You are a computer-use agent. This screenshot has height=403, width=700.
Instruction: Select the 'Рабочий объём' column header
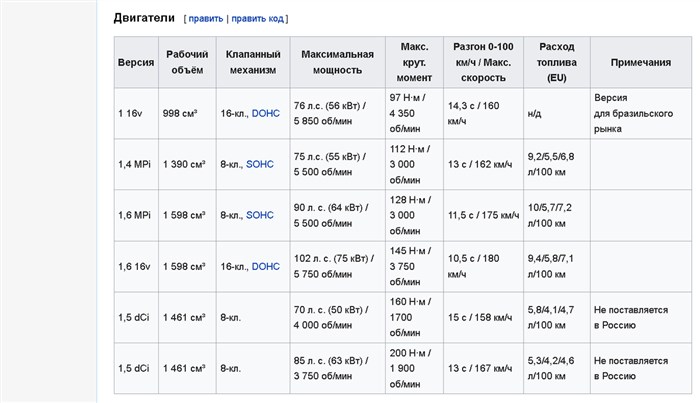pos(188,62)
